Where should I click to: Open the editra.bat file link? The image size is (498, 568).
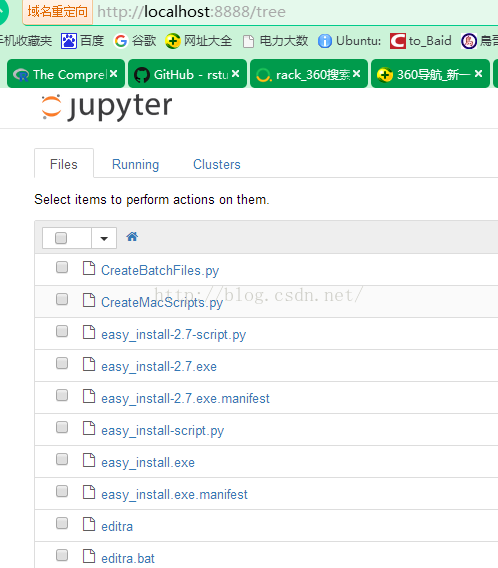click(x=127, y=558)
